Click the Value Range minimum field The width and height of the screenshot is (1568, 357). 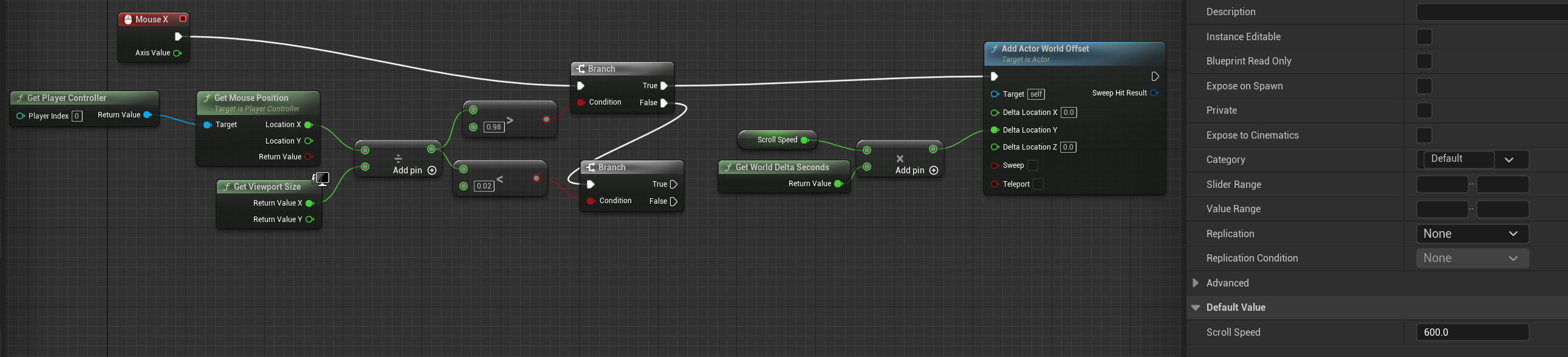pos(1443,209)
